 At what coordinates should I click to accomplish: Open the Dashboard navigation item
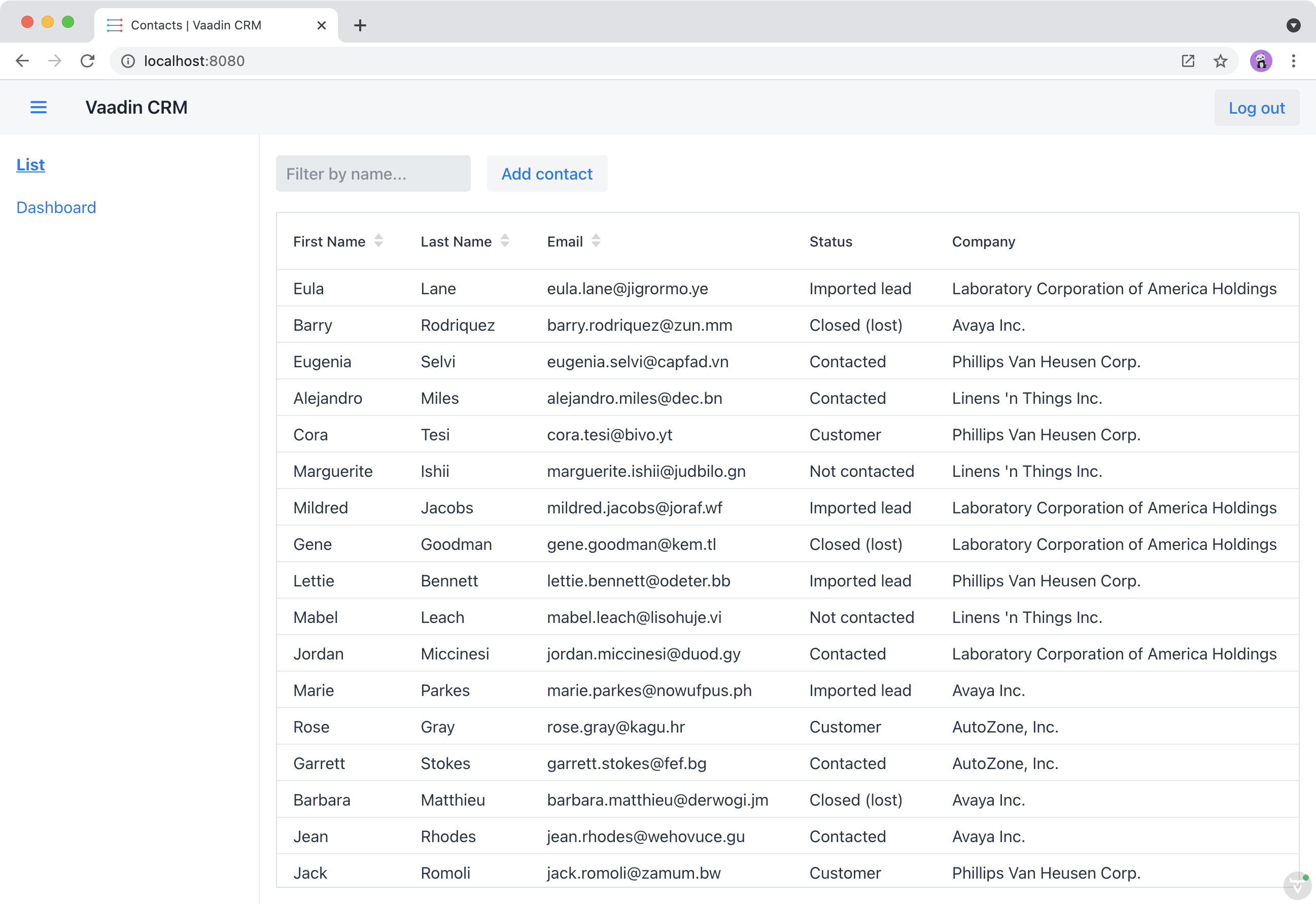(56, 207)
